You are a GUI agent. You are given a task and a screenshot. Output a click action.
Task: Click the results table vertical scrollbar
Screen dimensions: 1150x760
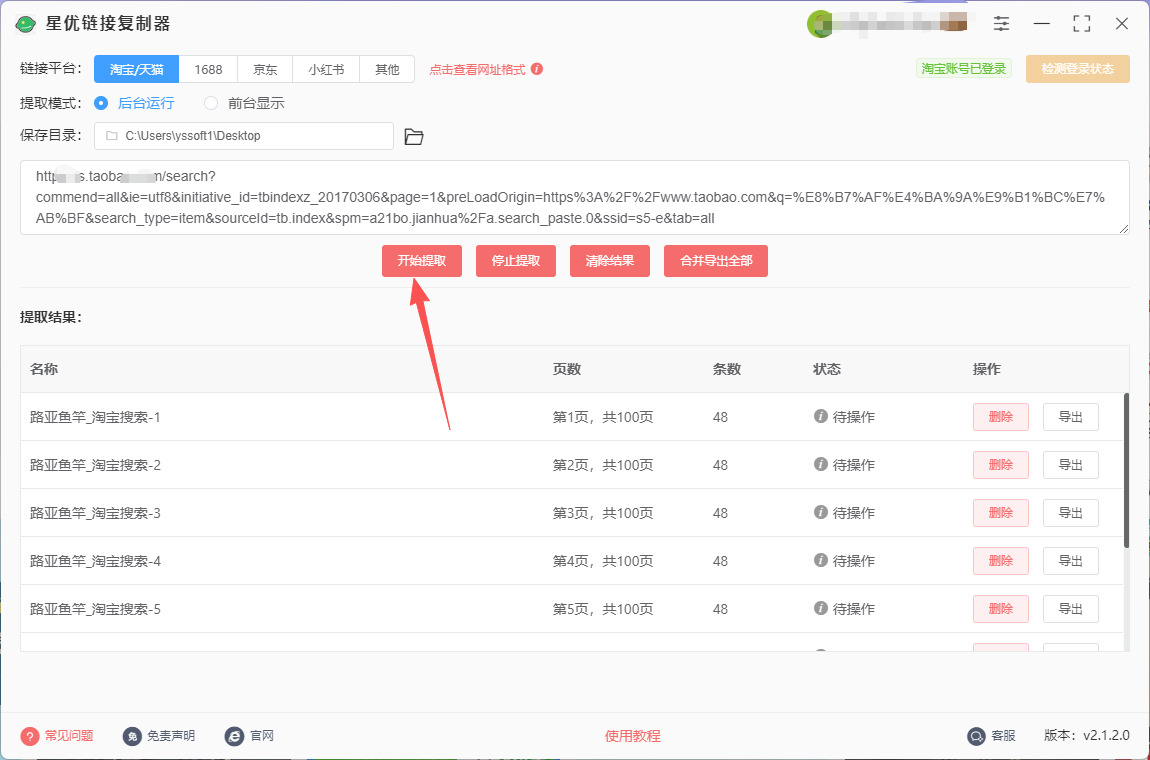tap(1126, 469)
